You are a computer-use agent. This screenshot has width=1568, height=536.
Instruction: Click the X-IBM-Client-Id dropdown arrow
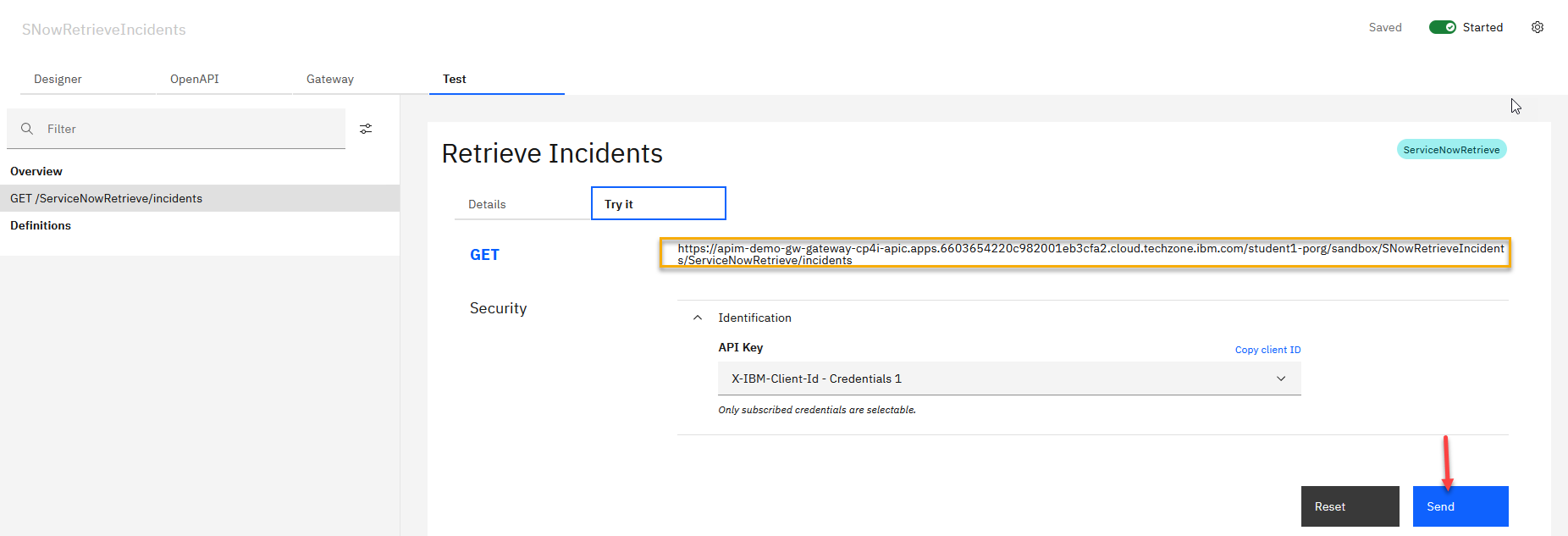pyautogui.click(x=1280, y=379)
